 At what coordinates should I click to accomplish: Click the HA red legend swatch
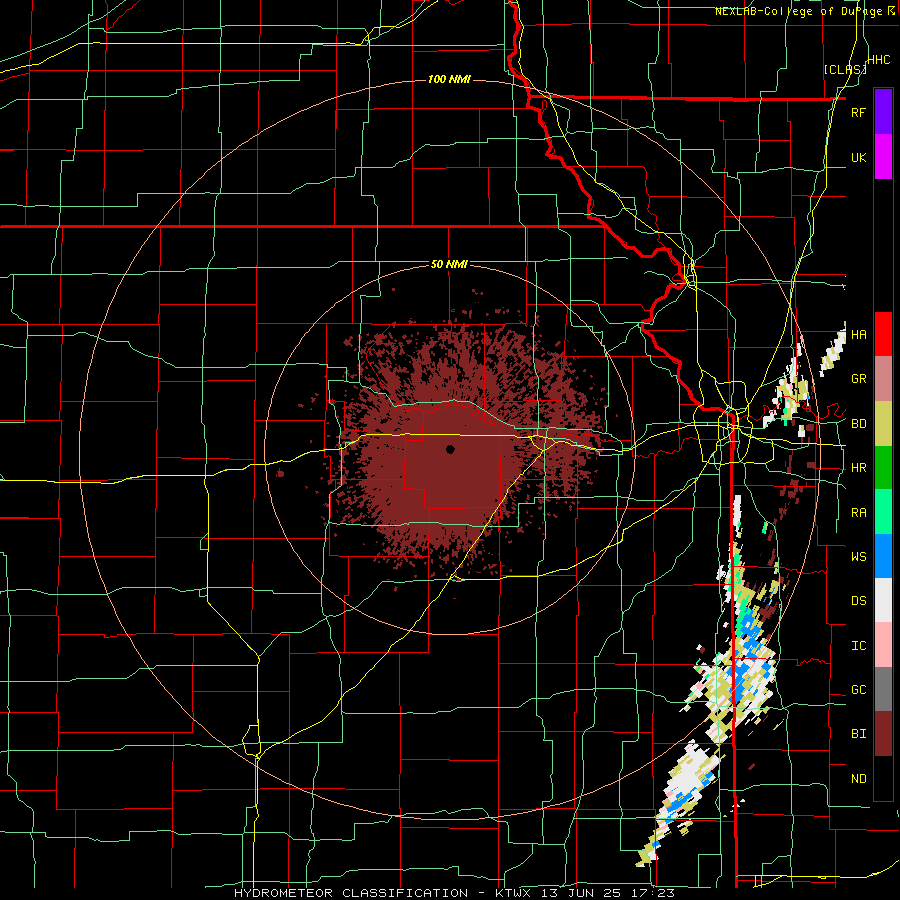point(883,334)
